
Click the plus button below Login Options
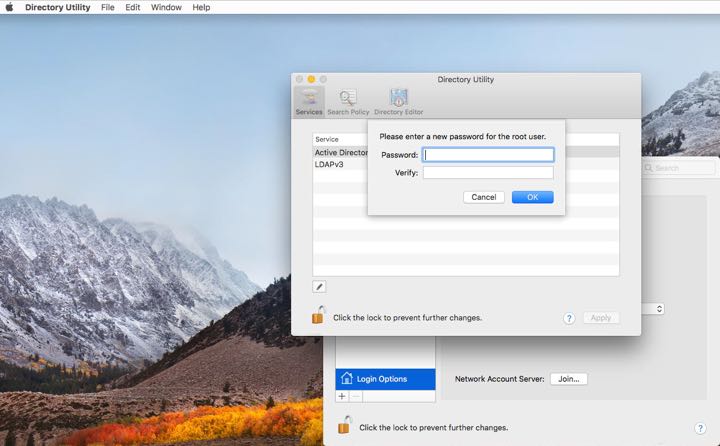[342, 397]
